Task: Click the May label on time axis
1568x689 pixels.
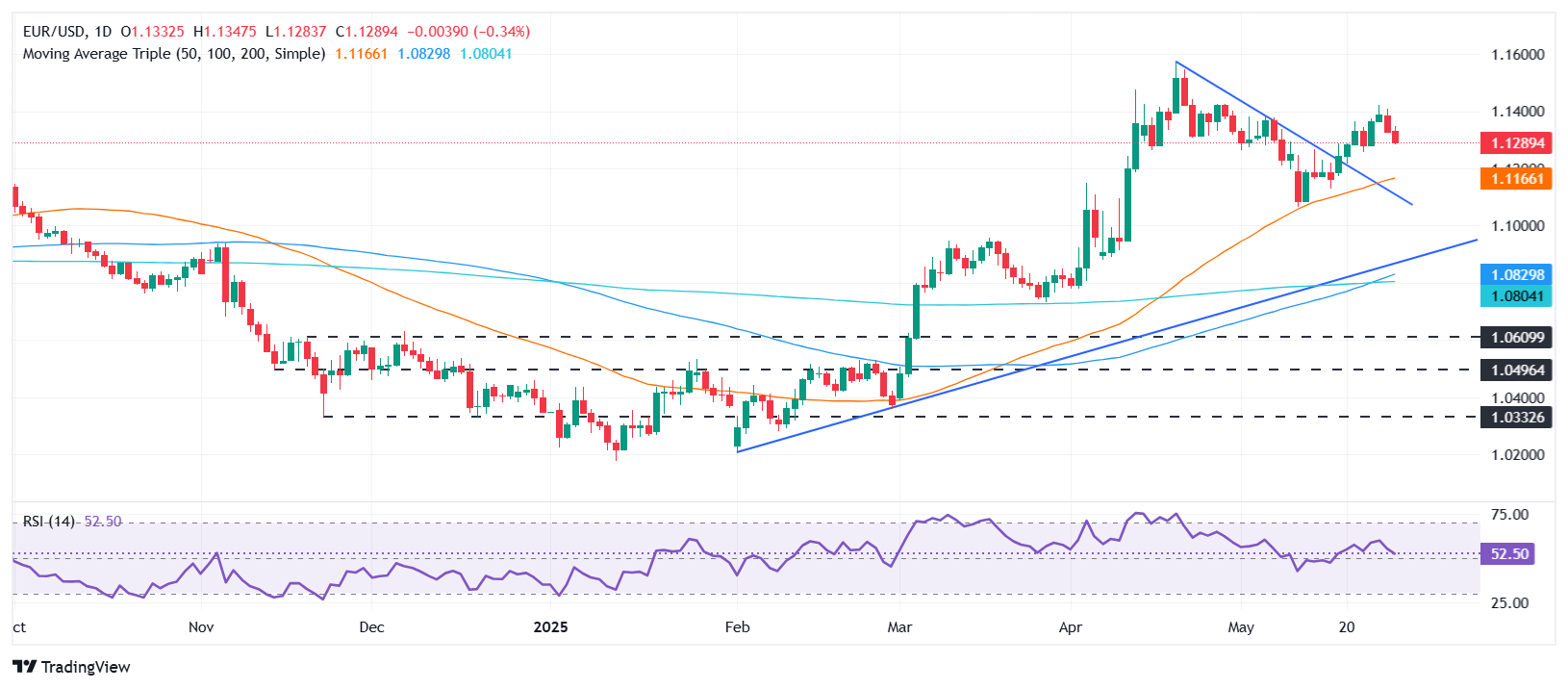Action: pos(1241,627)
